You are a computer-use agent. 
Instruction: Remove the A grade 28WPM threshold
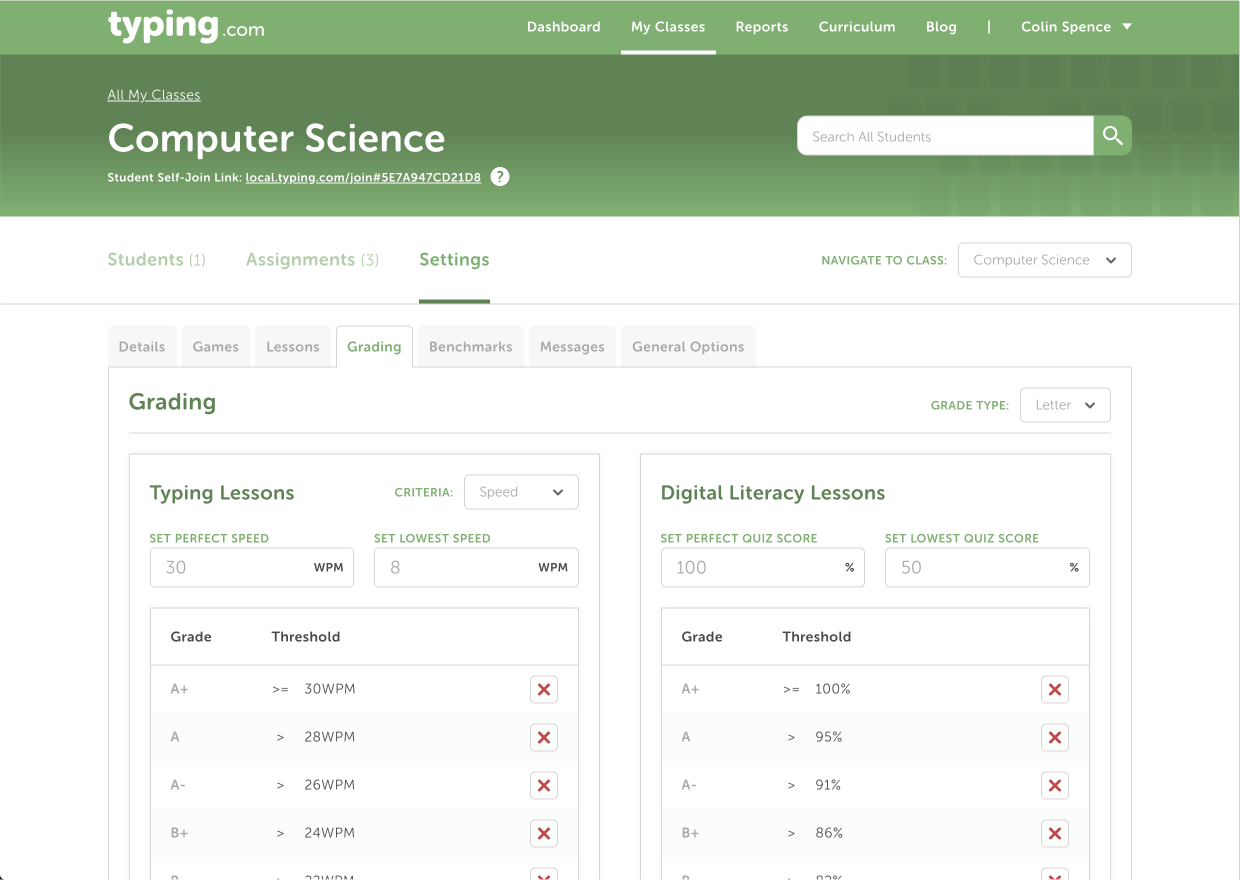tap(544, 737)
